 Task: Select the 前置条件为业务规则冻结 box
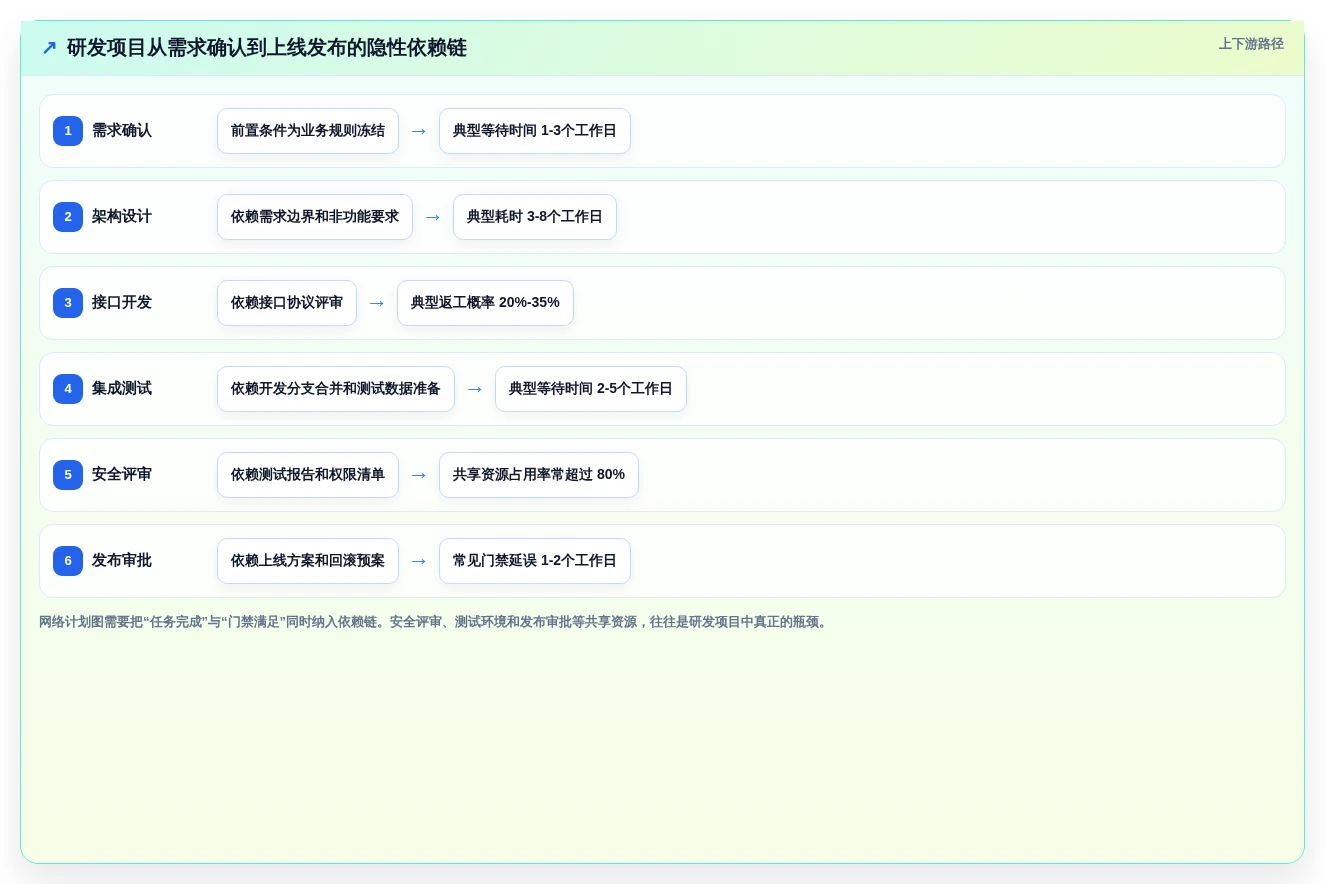[308, 131]
